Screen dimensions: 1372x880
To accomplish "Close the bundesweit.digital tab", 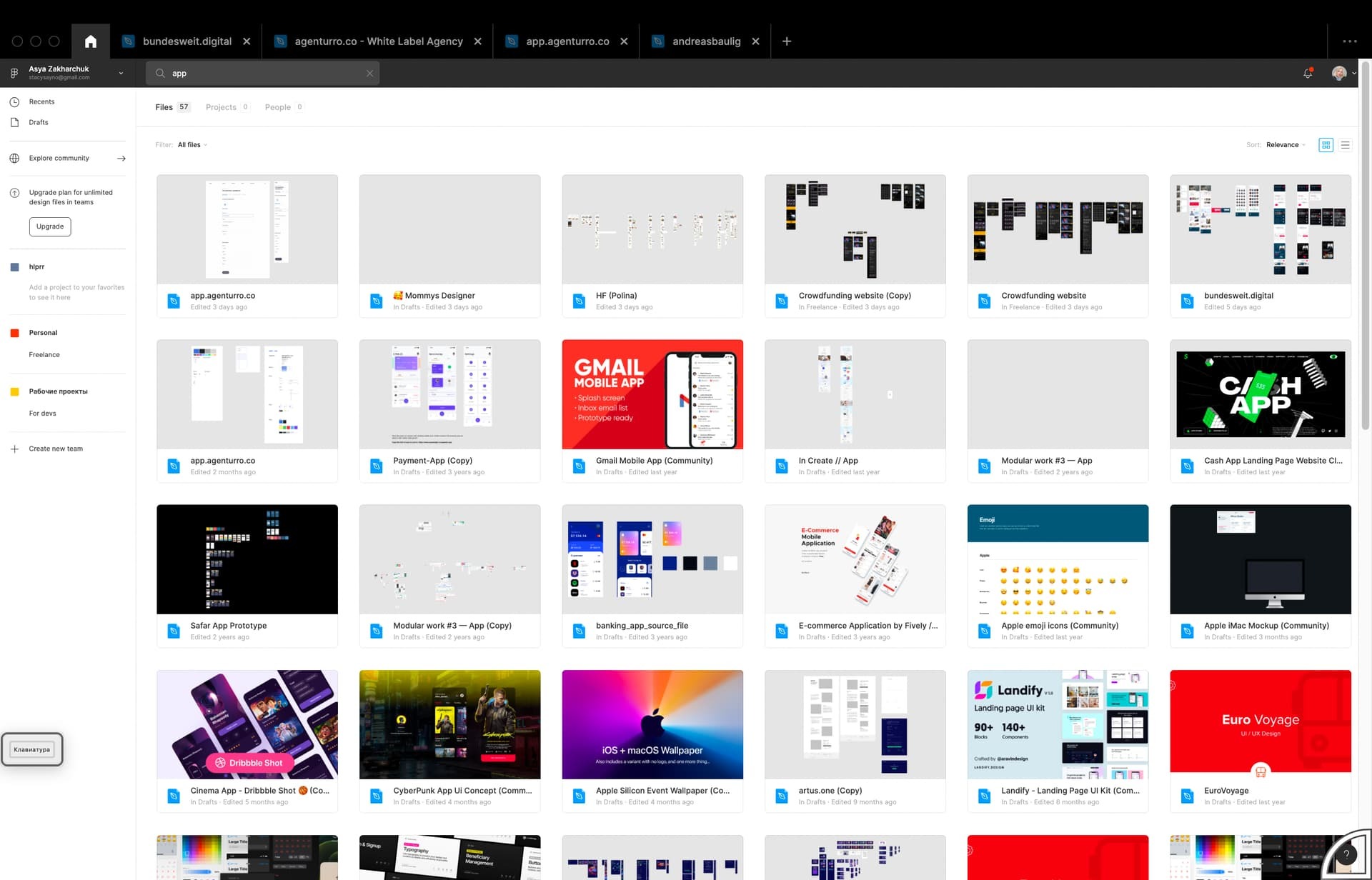I will click(247, 41).
